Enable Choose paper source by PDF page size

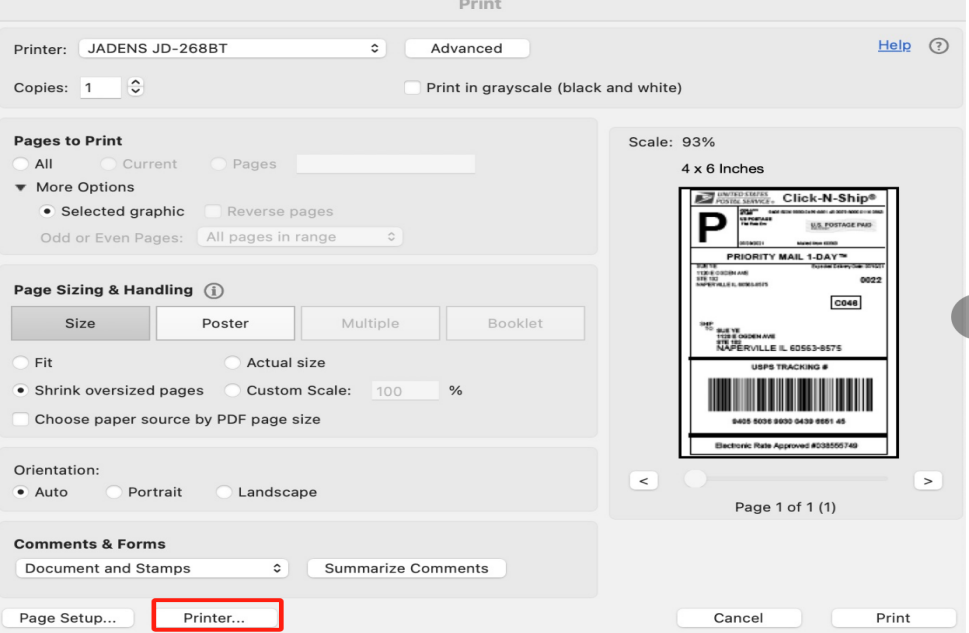click(x=21, y=420)
